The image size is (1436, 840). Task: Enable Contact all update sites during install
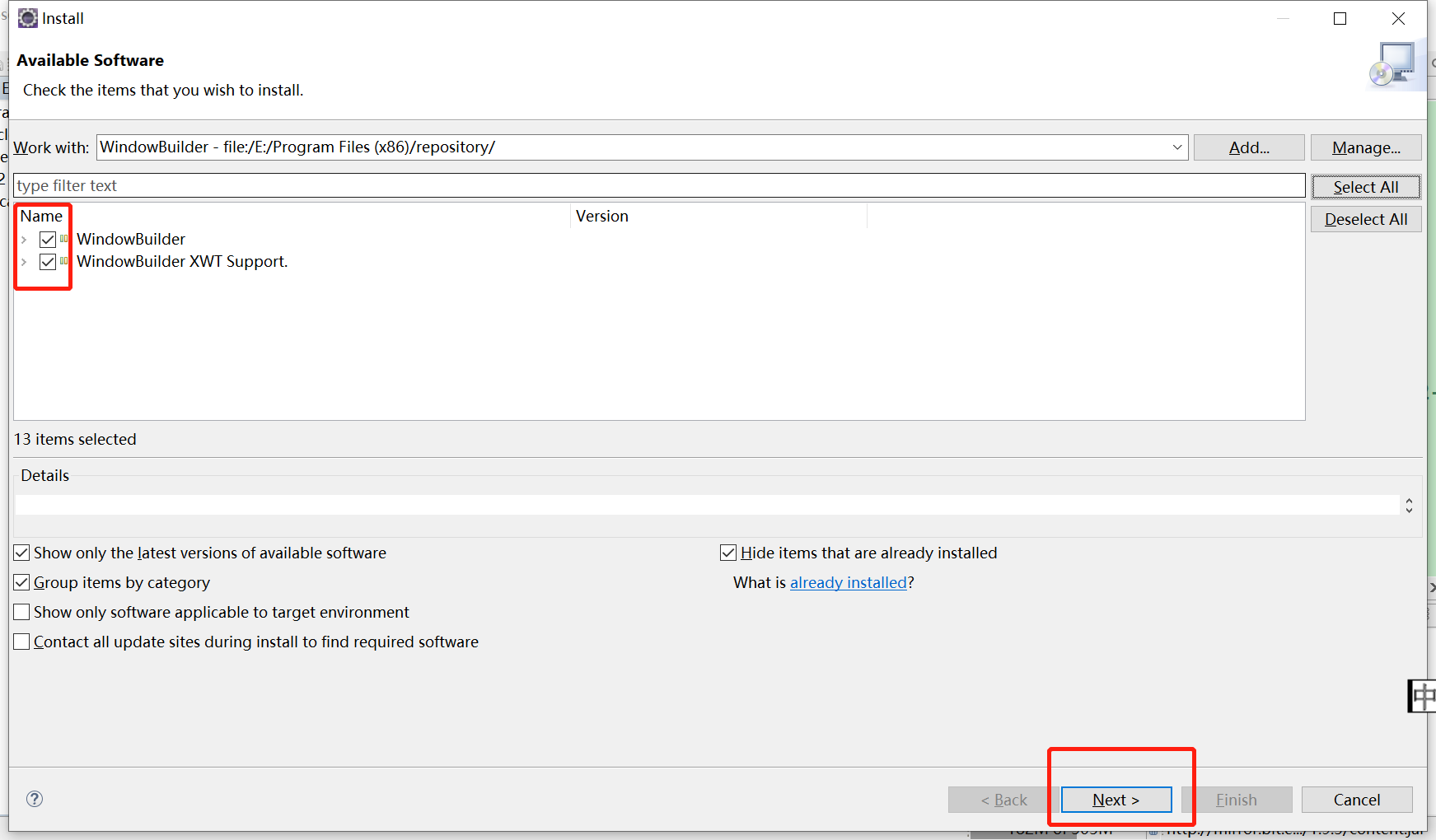click(x=22, y=642)
